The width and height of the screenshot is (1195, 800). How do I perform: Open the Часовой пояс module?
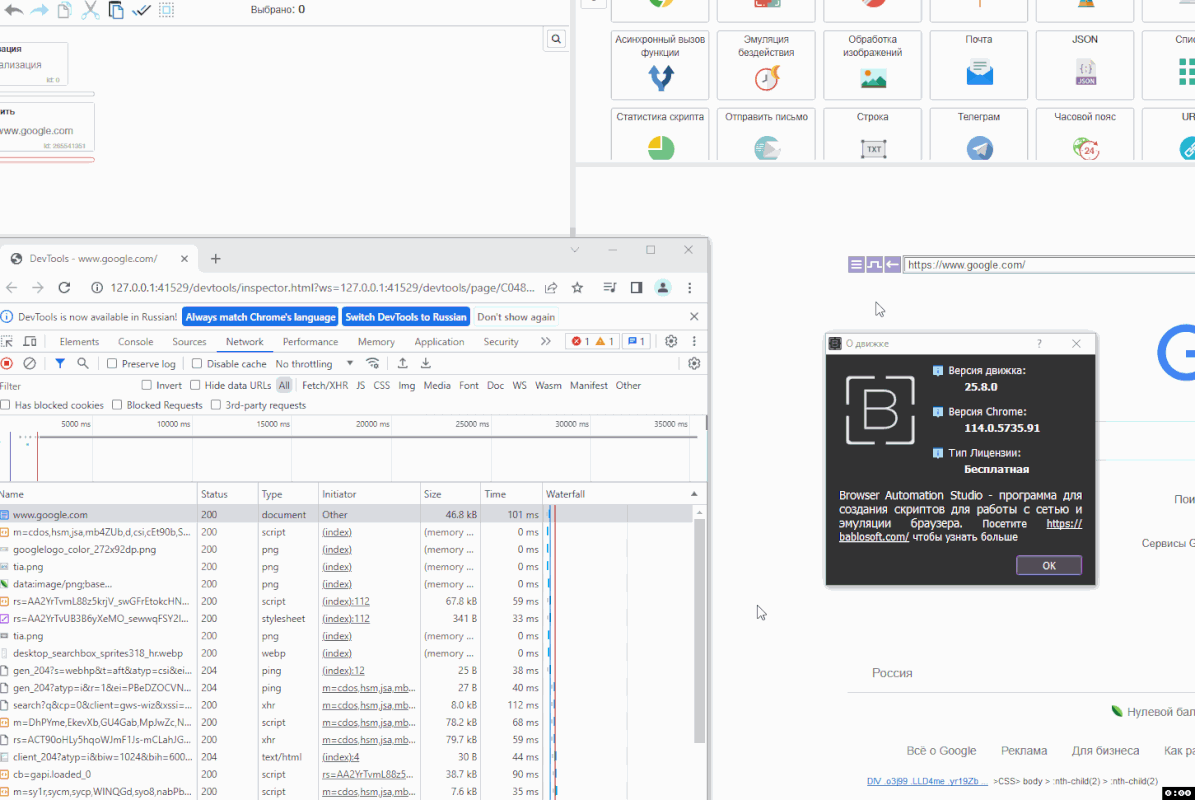(x=1085, y=135)
